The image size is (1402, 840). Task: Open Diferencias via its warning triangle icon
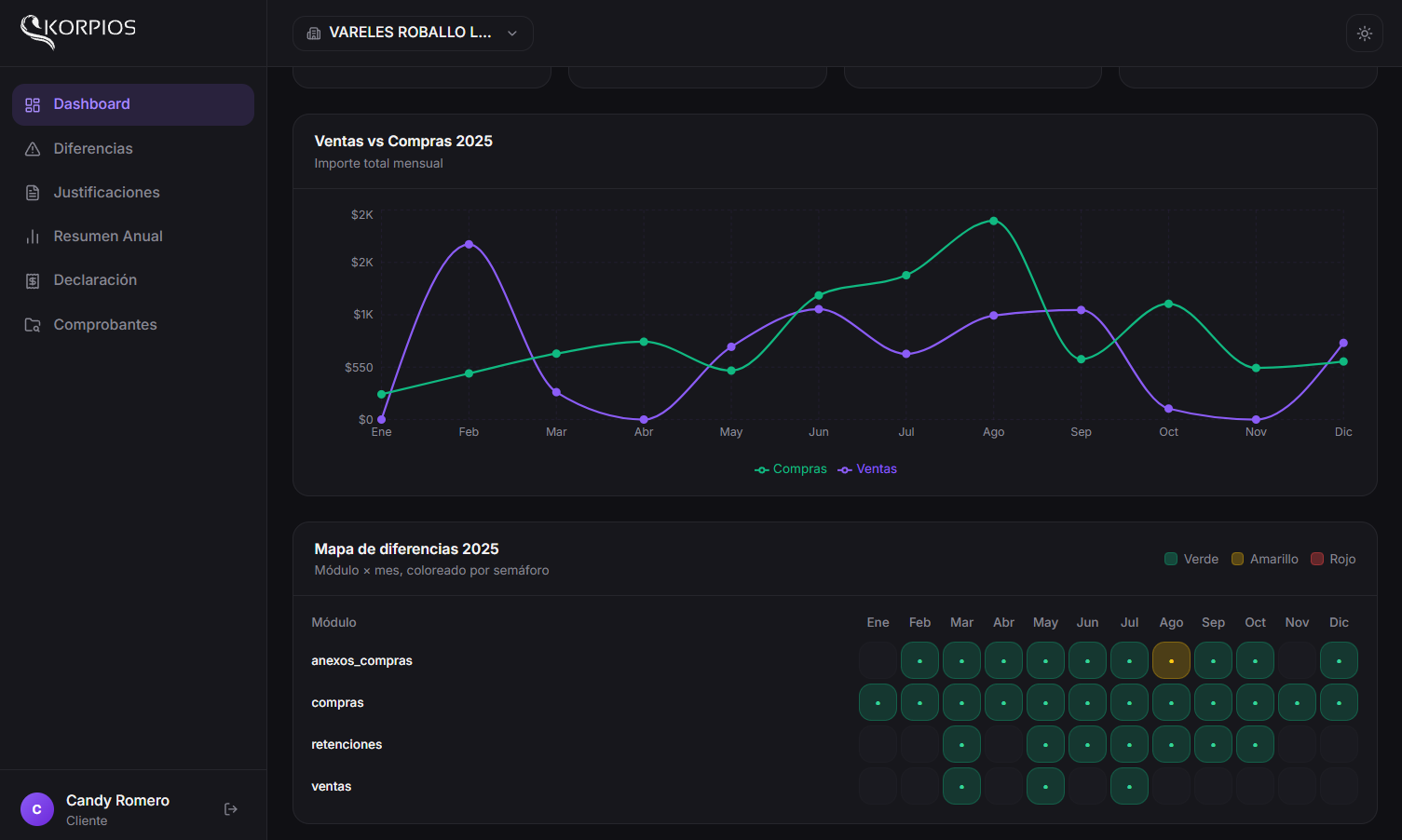click(33, 148)
